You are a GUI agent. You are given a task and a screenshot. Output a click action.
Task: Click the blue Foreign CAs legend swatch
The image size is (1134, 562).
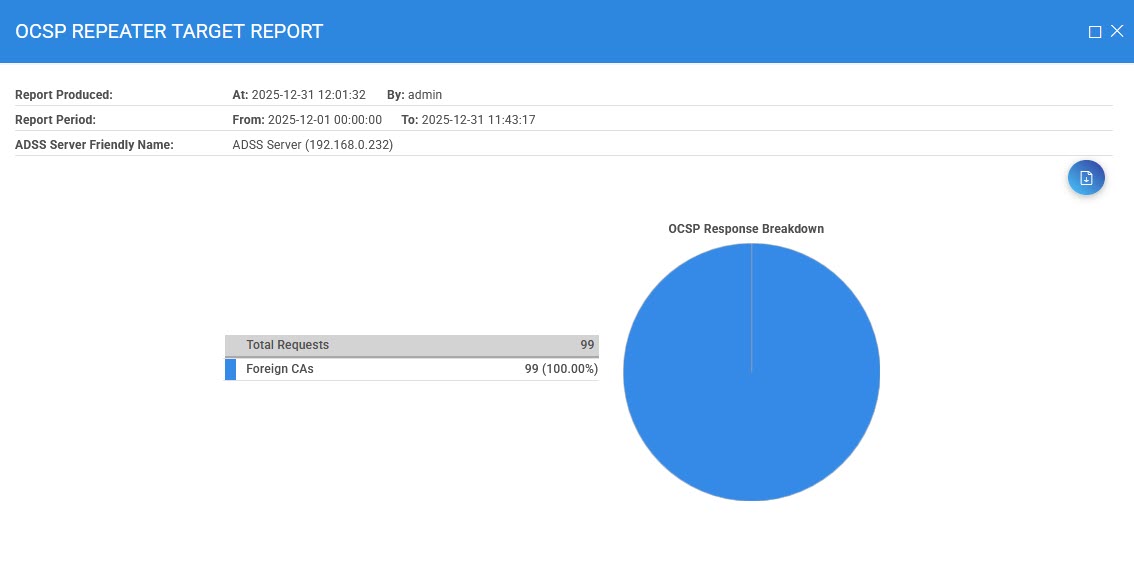230,369
